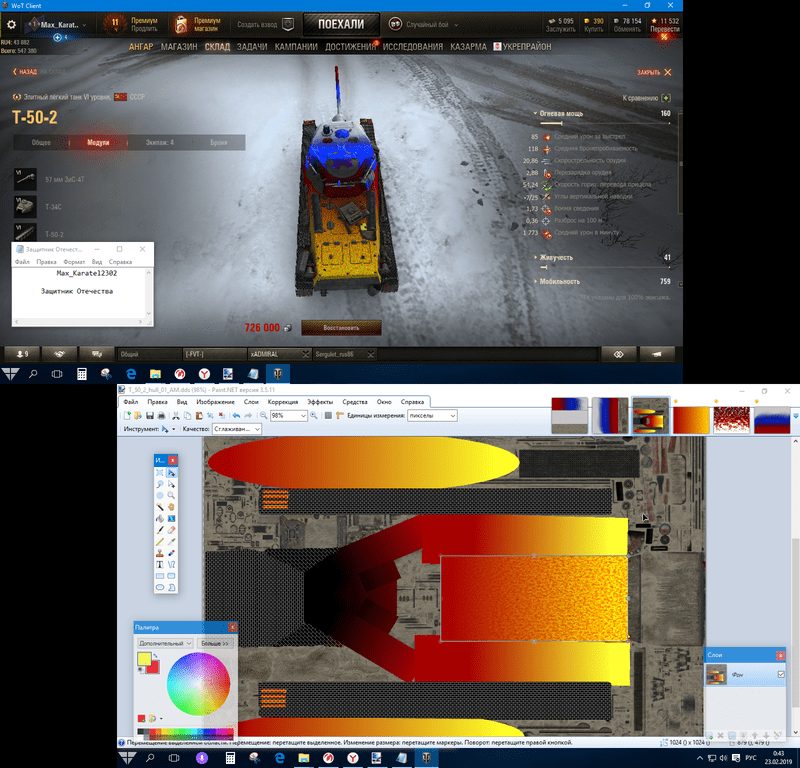This screenshot has height=768, width=800.
Task: Select the Paintbrush tool
Action: coord(160,530)
